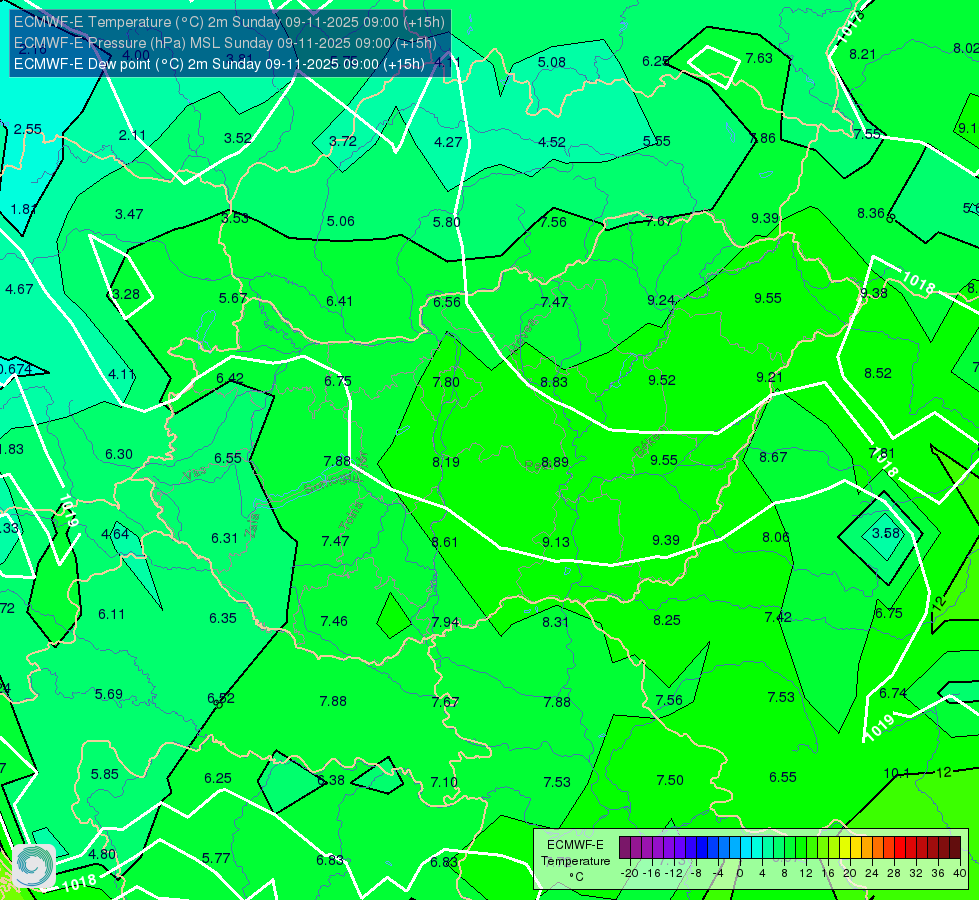Click the 2.55 value near the left edge
The height and width of the screenshot is (900, 979).
27,129
